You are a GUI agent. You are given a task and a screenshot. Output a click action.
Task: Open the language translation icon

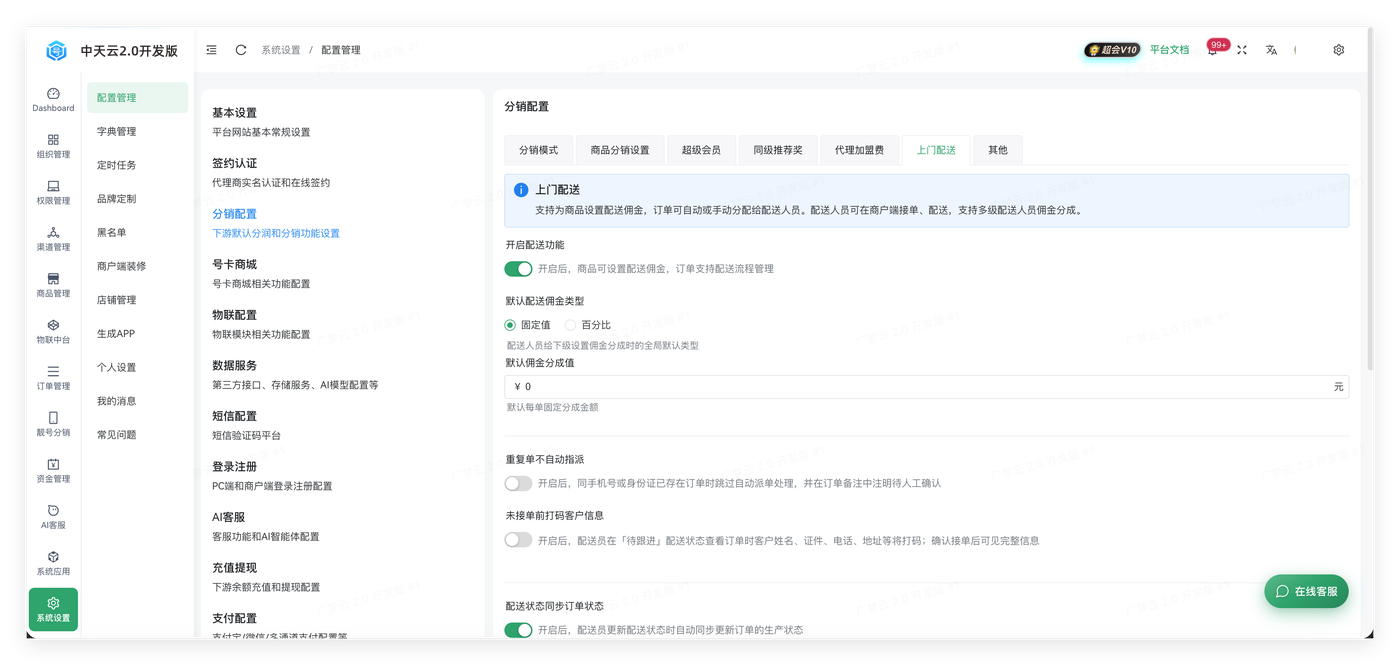(x=1271, y=50)
